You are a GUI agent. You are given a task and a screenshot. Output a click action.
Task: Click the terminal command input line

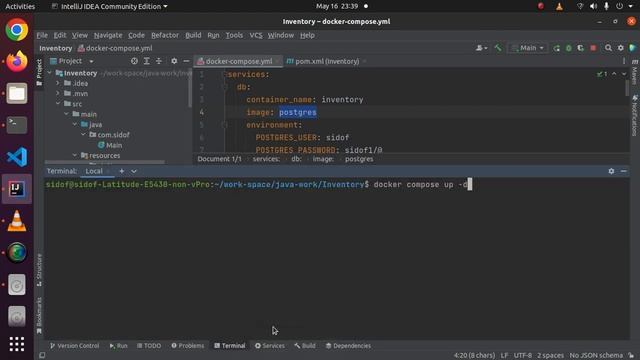[x=337, y=184]
